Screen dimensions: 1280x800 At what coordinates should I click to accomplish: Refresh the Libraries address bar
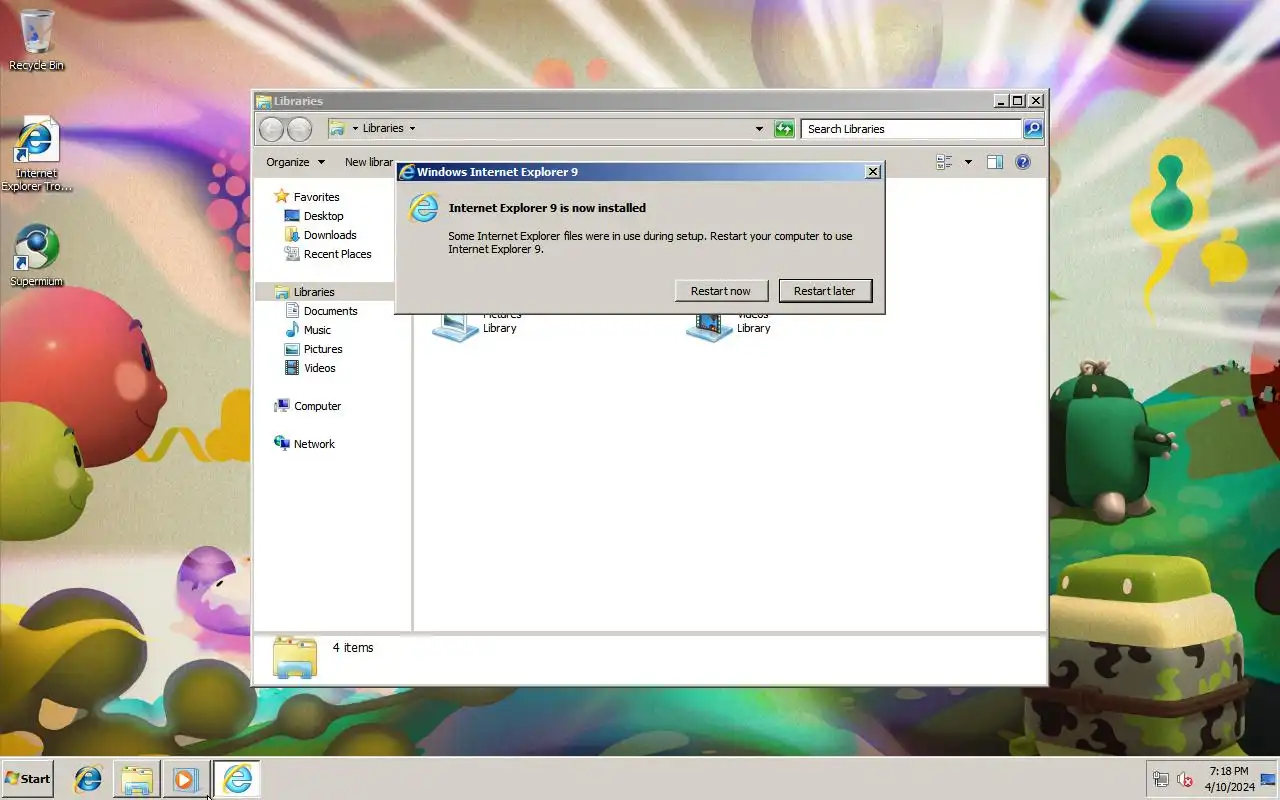(784, 129)
